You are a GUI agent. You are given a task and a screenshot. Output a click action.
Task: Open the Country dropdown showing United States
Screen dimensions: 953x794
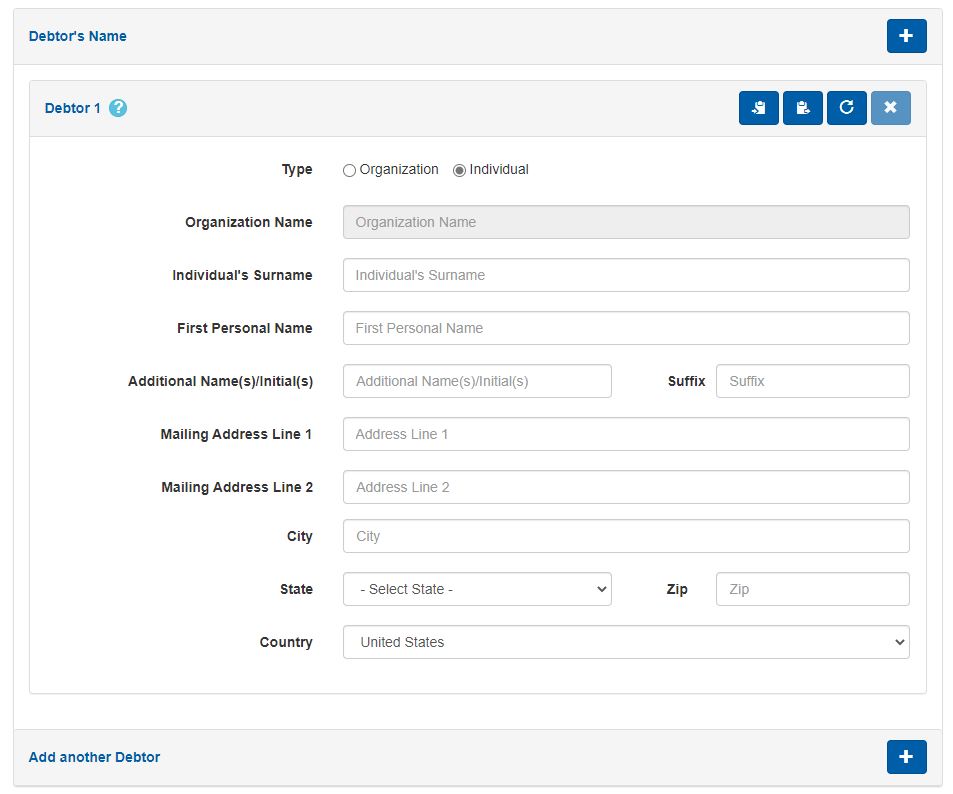625,642
